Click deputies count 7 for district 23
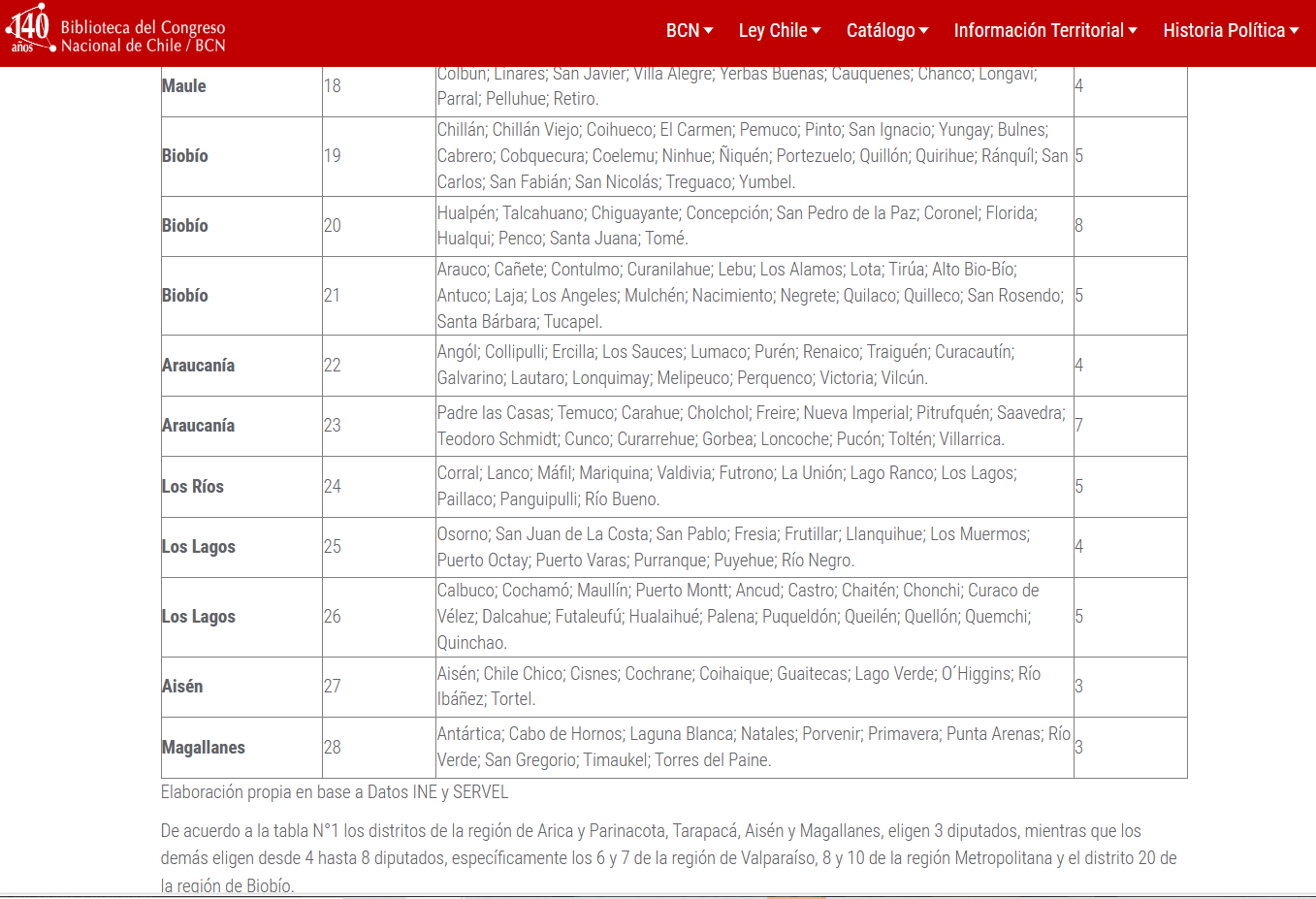 (x=1131, y=426)
